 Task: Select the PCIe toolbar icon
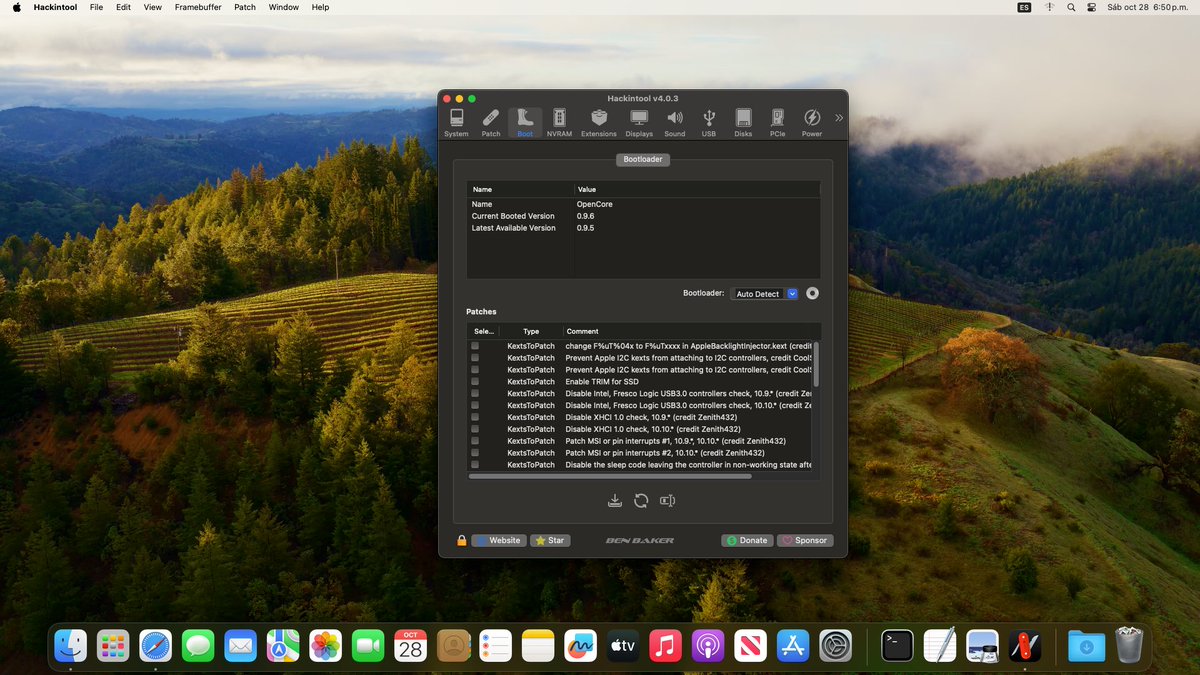[x=777, y=120]
